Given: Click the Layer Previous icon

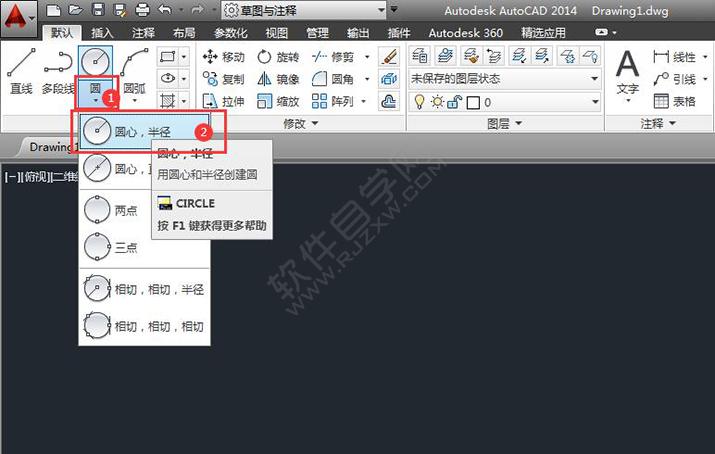Looking at the screenshot, I should point(493,56).
